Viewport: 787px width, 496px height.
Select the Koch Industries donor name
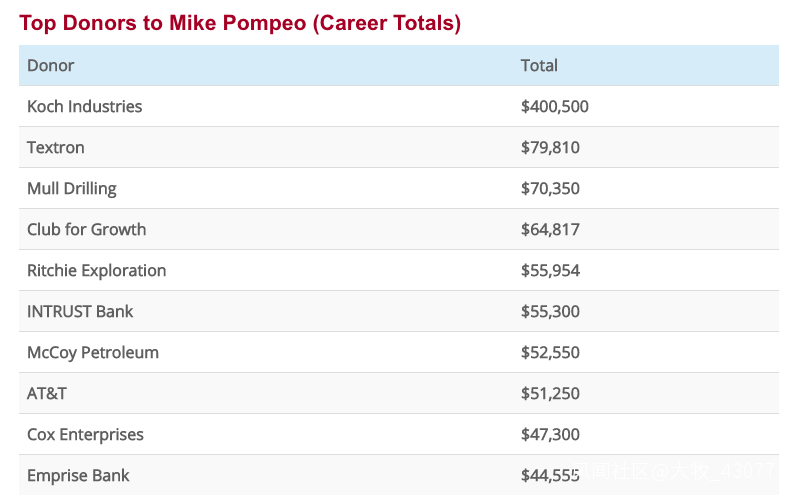click(85, 107)
